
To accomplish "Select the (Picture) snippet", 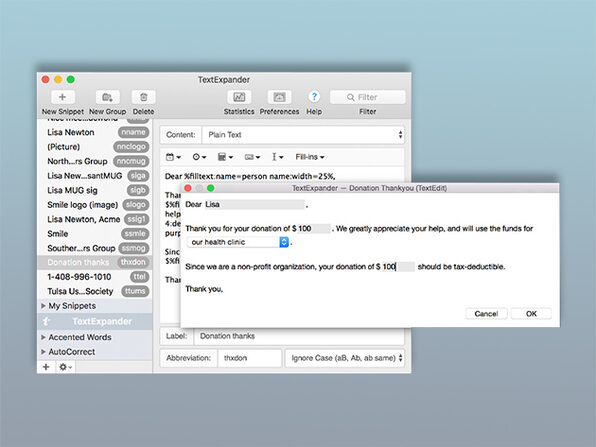I will point(95,147).
